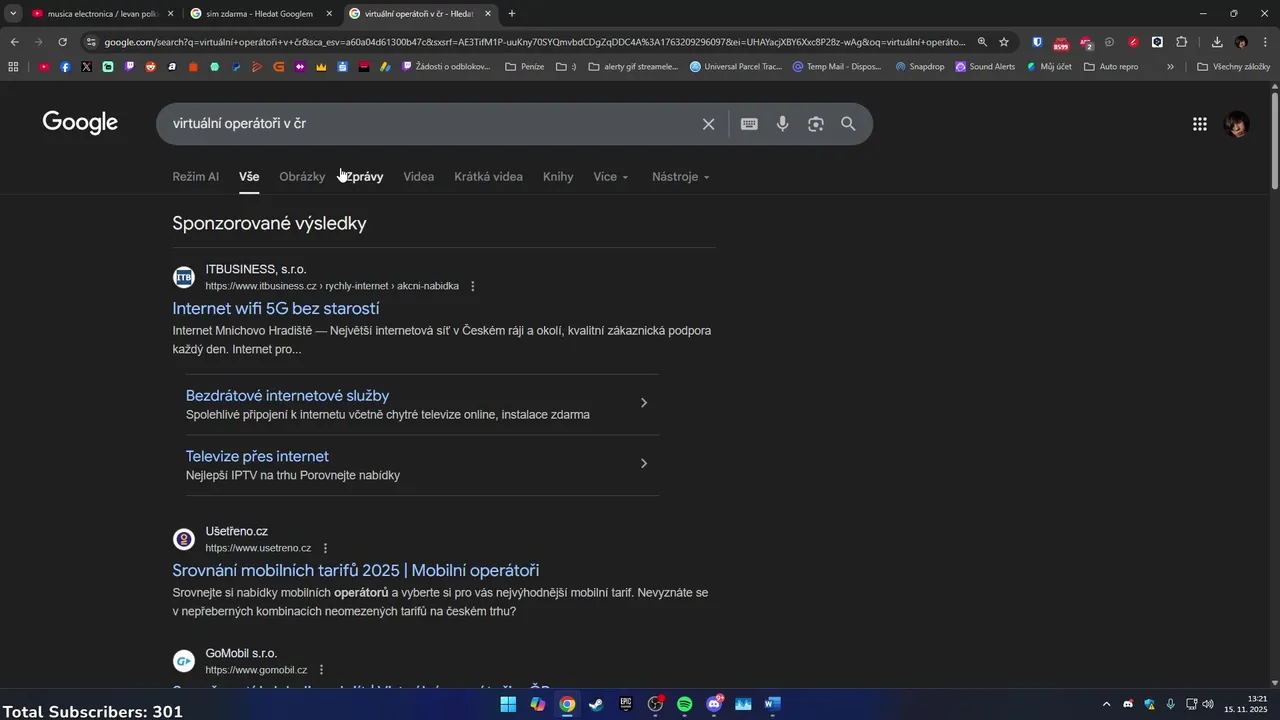Expand the Nástroje dropdown
This screenshot has height=720, width=1280.
point(681,177)
